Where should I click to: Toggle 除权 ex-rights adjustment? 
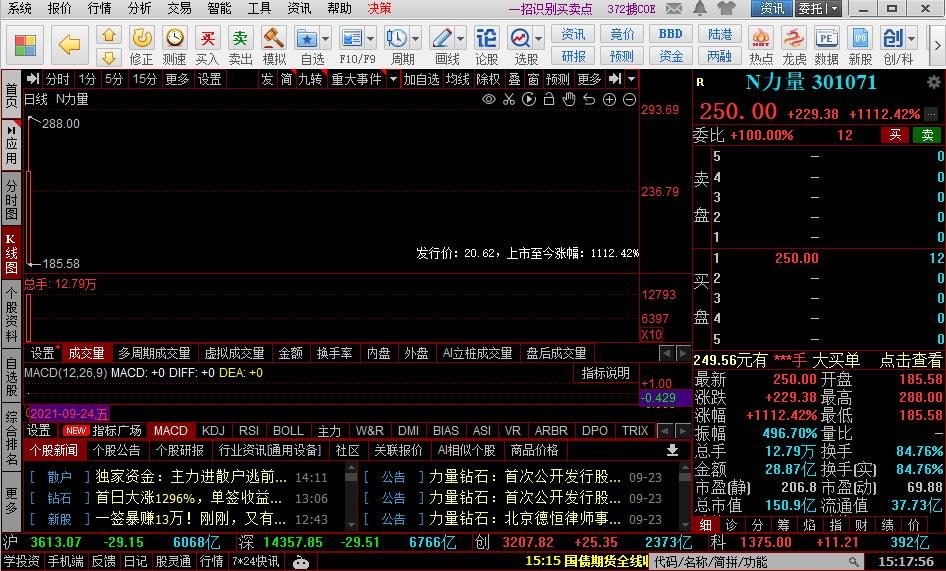(x=488, y=79)
